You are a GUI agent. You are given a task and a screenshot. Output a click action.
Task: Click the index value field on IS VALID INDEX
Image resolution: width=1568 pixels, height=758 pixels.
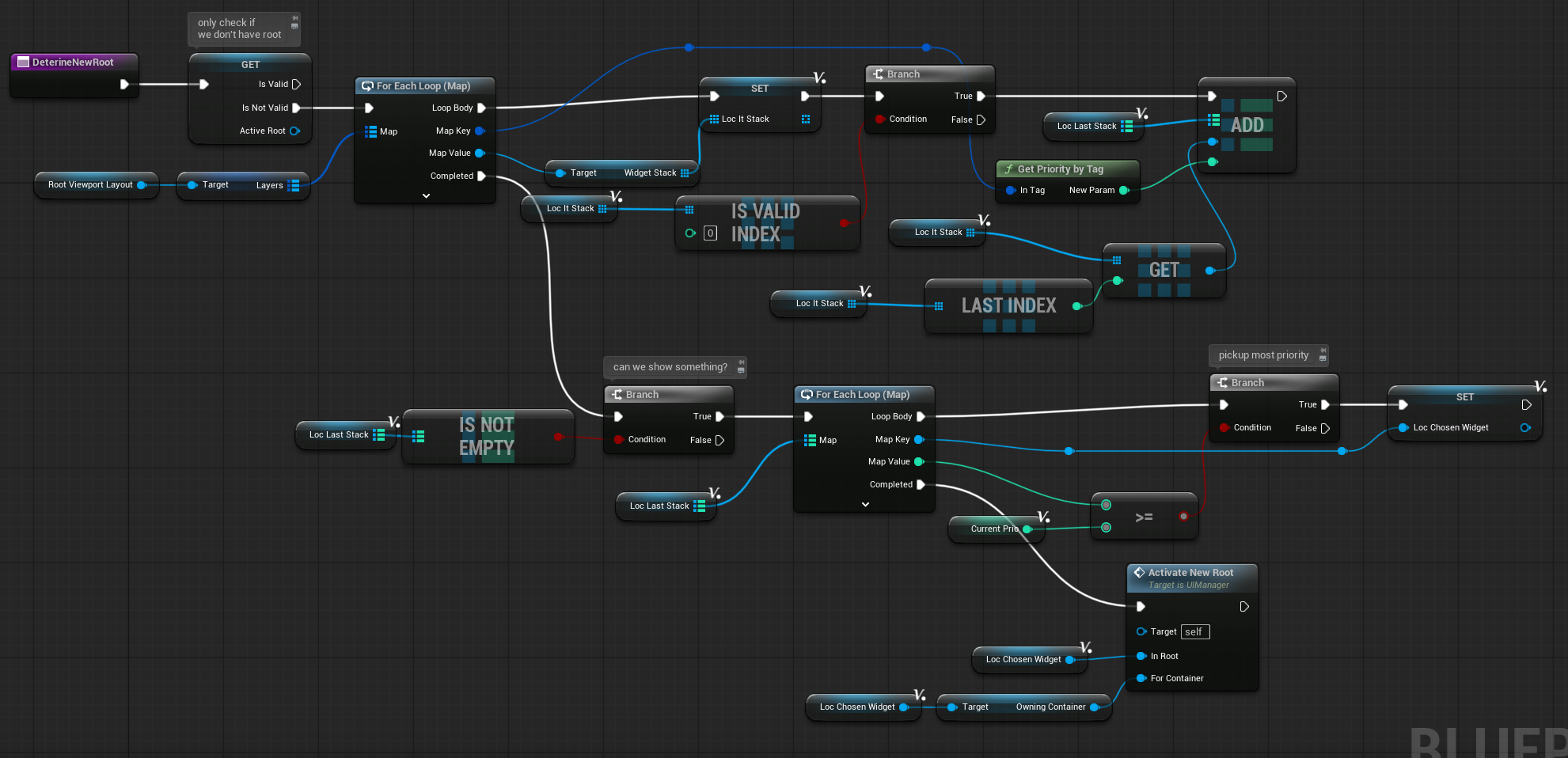[x=710, y=233]
